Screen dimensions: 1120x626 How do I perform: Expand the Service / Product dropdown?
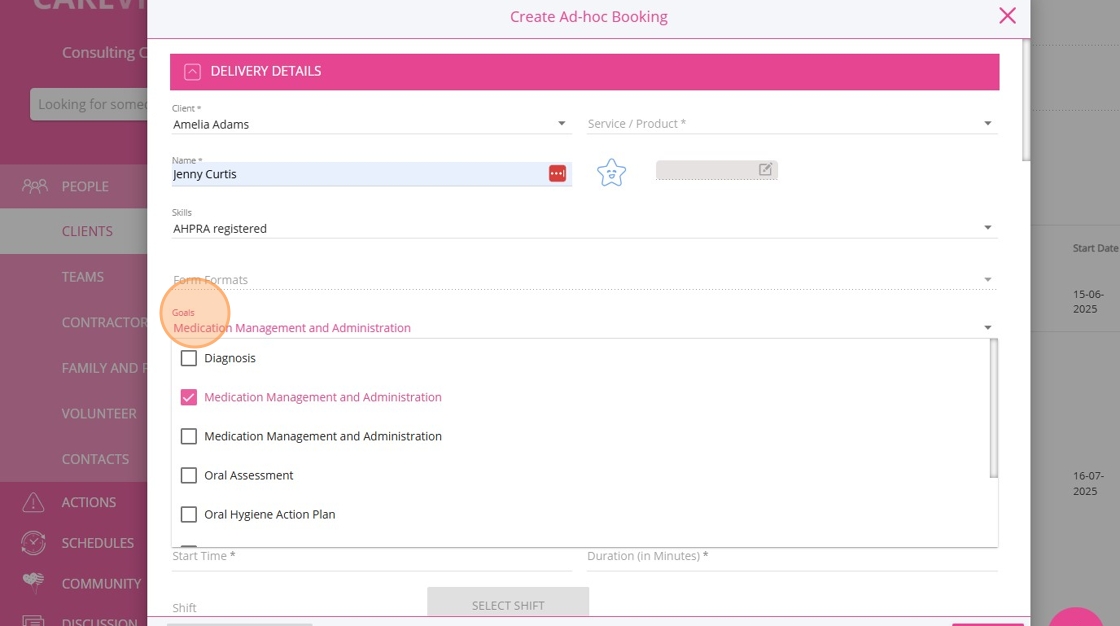(987, 124)
